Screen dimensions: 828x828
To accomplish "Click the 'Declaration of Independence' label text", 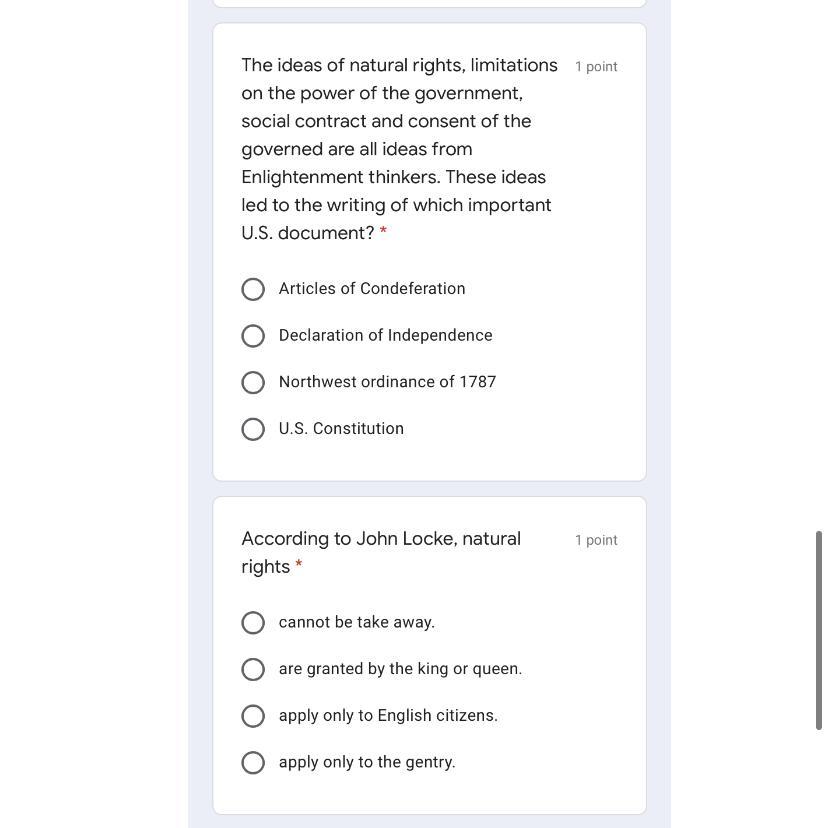I will (x=385, y=336).
